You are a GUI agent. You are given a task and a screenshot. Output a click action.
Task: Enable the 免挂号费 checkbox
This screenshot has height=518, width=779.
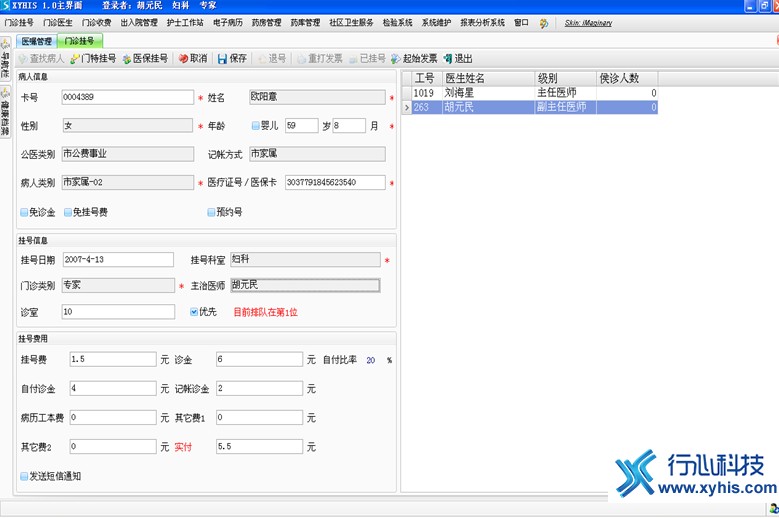click(68, 213)
